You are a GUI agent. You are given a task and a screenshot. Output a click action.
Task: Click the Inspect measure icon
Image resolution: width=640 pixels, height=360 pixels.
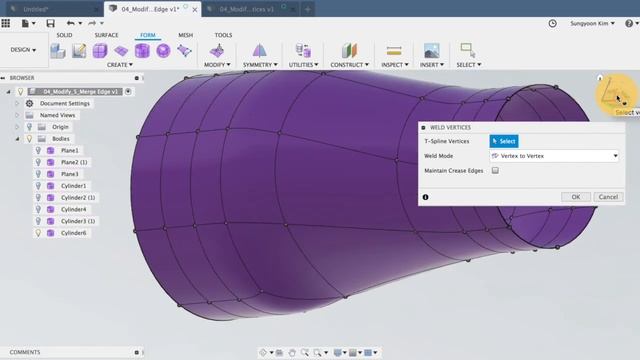click(394, 51)
